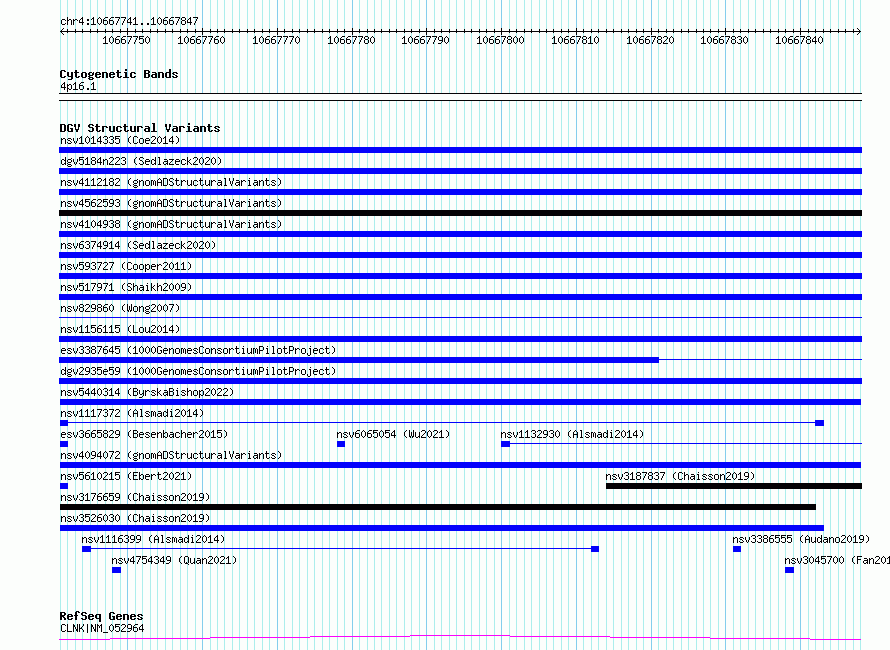
Task: Select variant nsv1116399 (Alsmadi2014)
Action: 153,539
